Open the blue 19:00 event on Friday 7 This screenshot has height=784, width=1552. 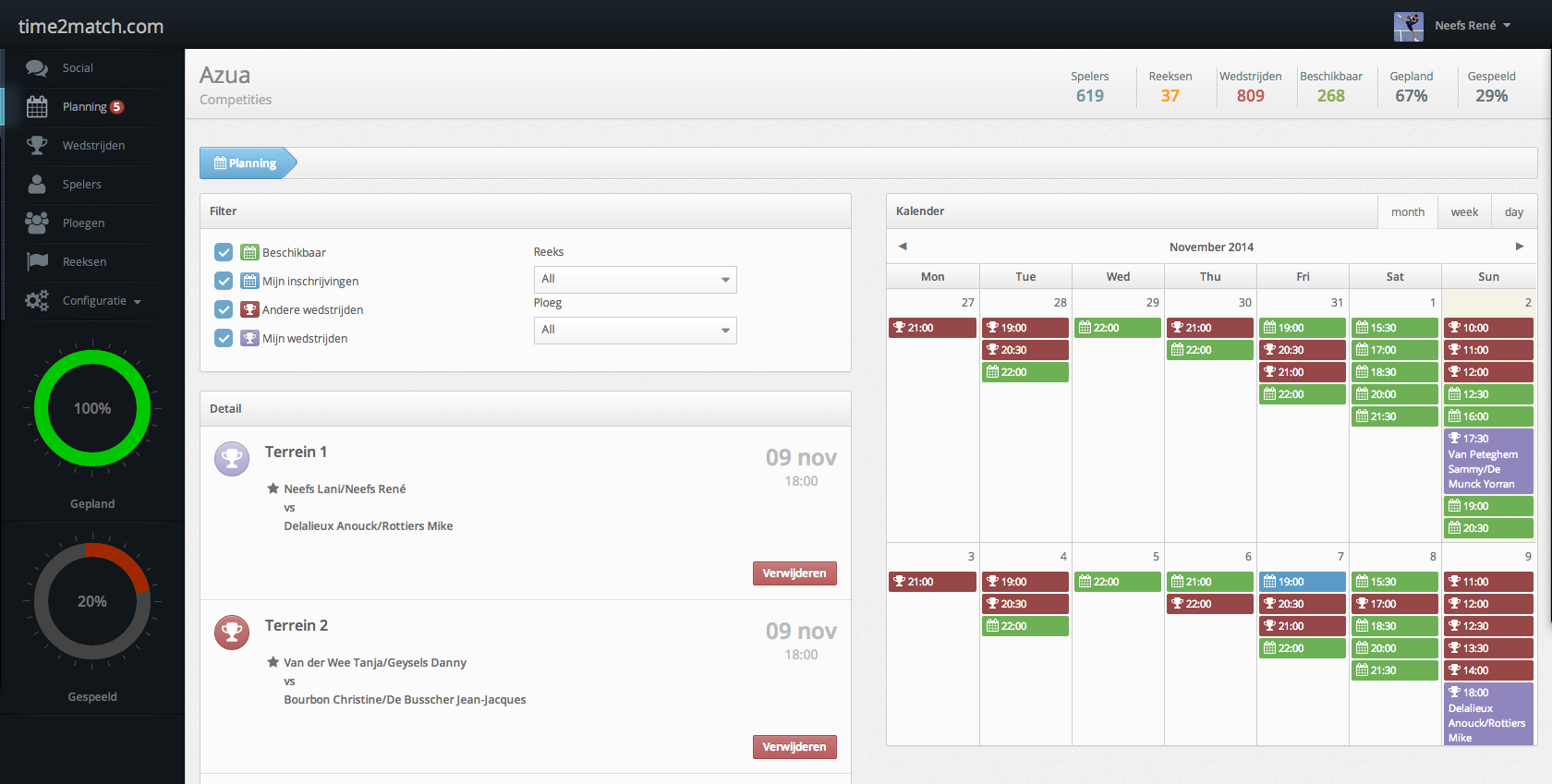pyautogui.click(x=1303, y=582)
